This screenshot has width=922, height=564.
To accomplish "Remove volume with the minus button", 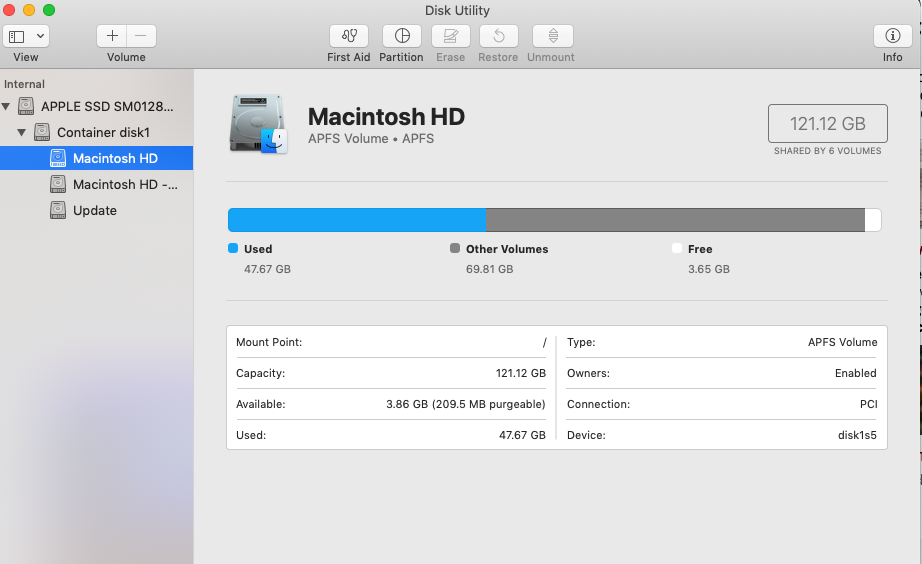I will (x=141, y=36).
